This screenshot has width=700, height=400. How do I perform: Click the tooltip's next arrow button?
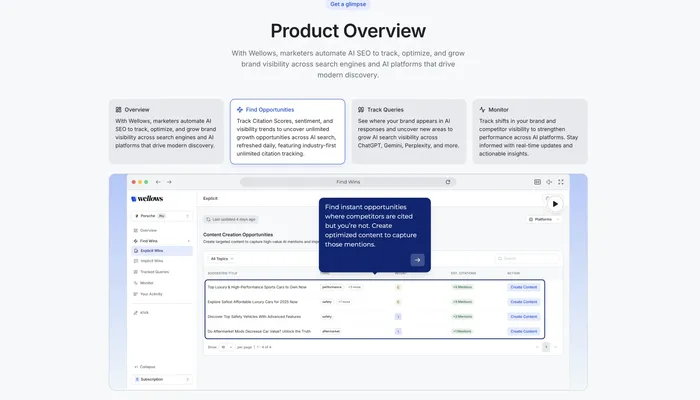(417, 260)
